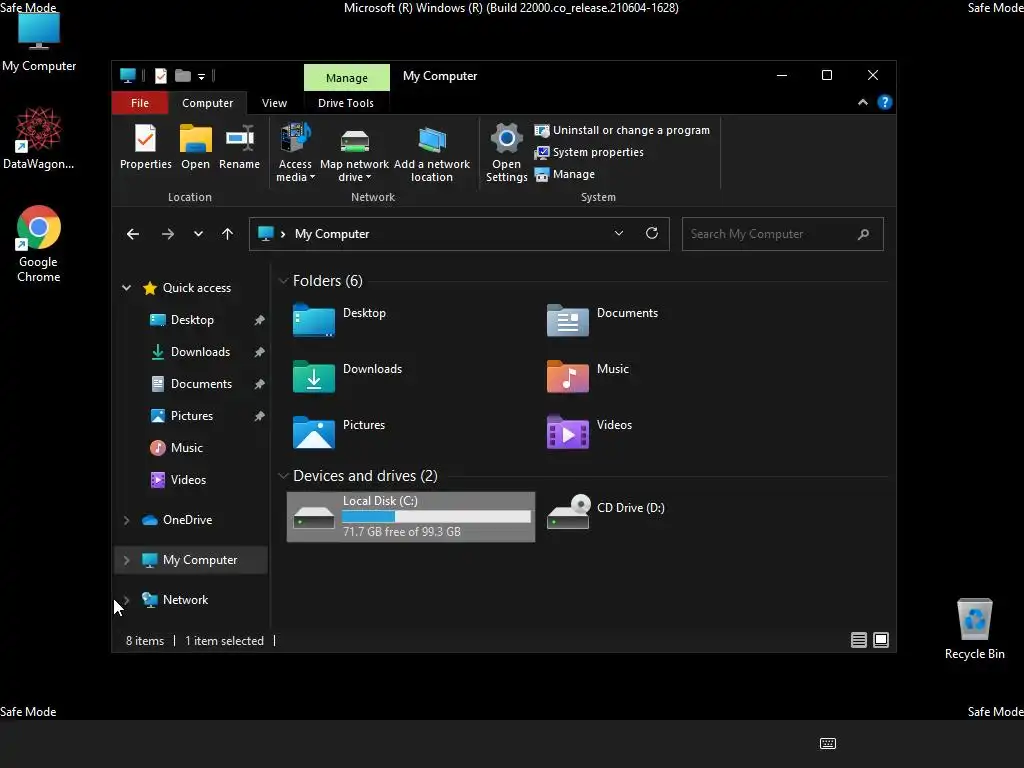This screenshot has height=768, width=1024.
Task: Collapse the Folders (6) group
Action: coord(283,281)
